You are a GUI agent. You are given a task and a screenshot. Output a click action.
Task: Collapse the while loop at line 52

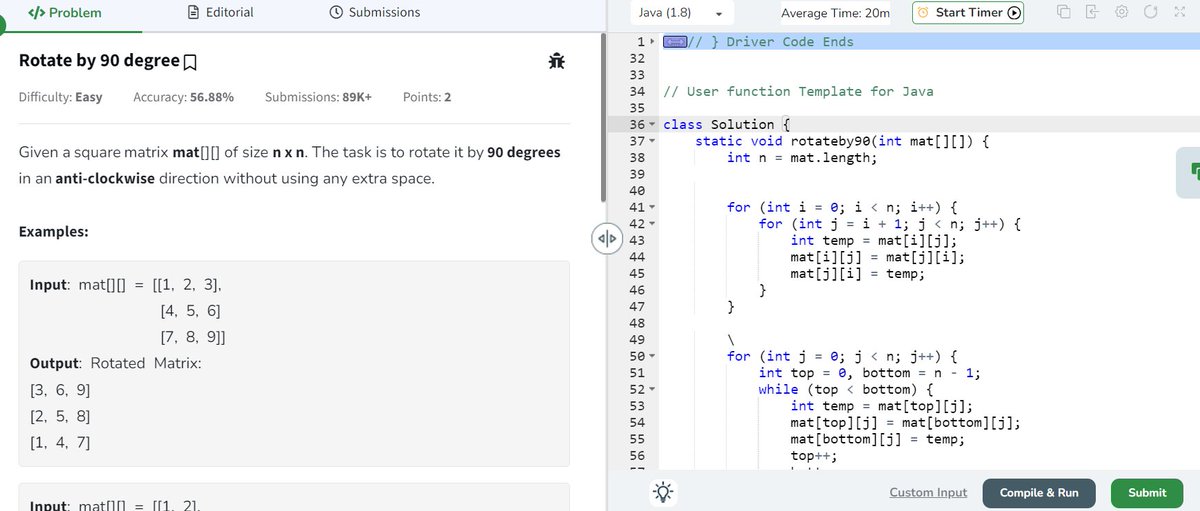coord(653,389)
